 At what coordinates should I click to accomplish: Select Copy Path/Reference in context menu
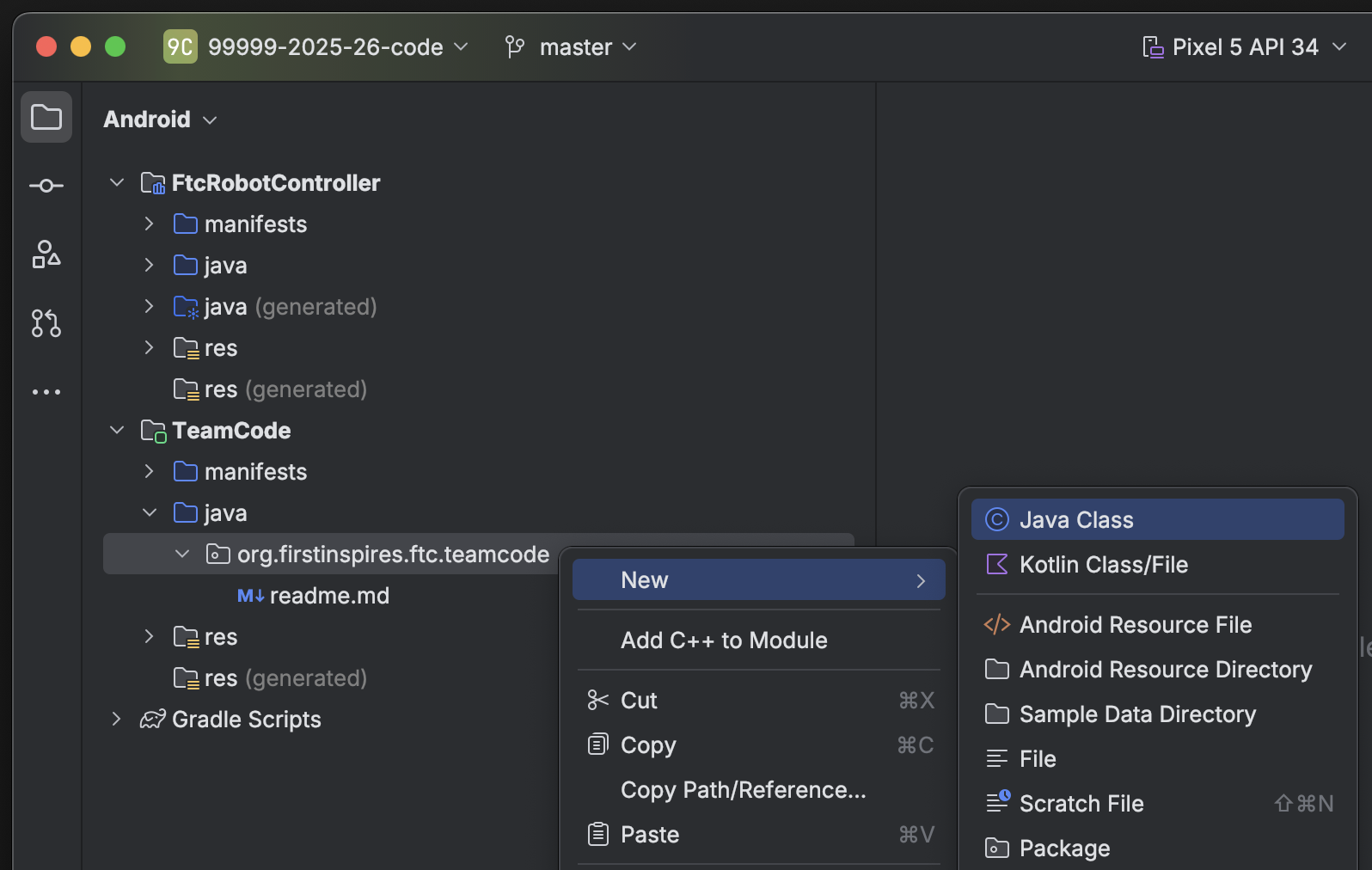pos(743,790)
